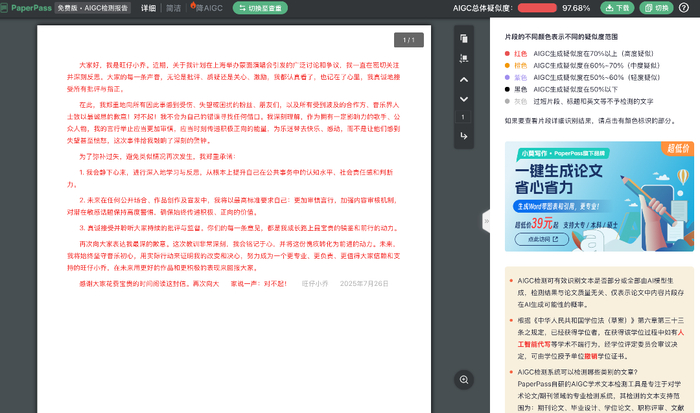Click the jump-to-page arrow icon
This screenshot has width=700, height=413.
(464, 136)
